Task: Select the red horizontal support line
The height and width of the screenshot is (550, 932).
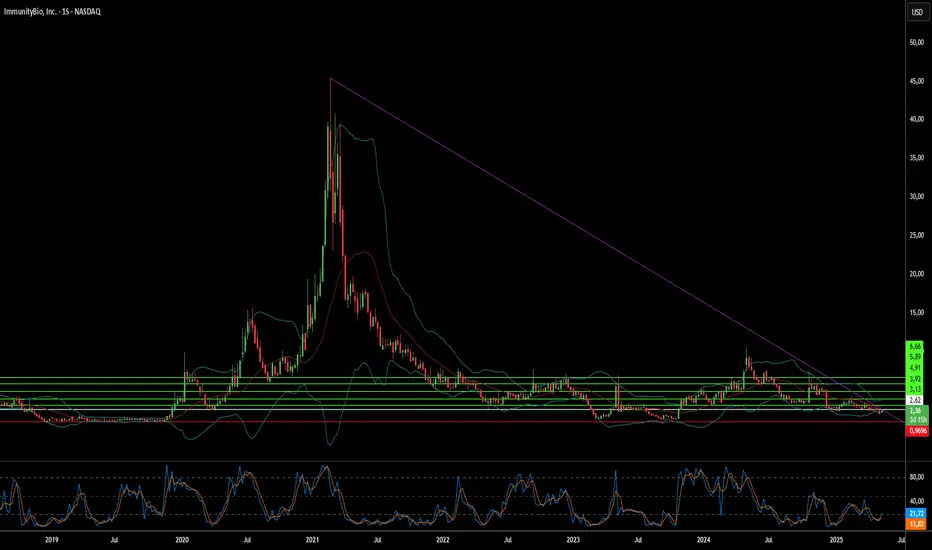Action: (452, 422)
